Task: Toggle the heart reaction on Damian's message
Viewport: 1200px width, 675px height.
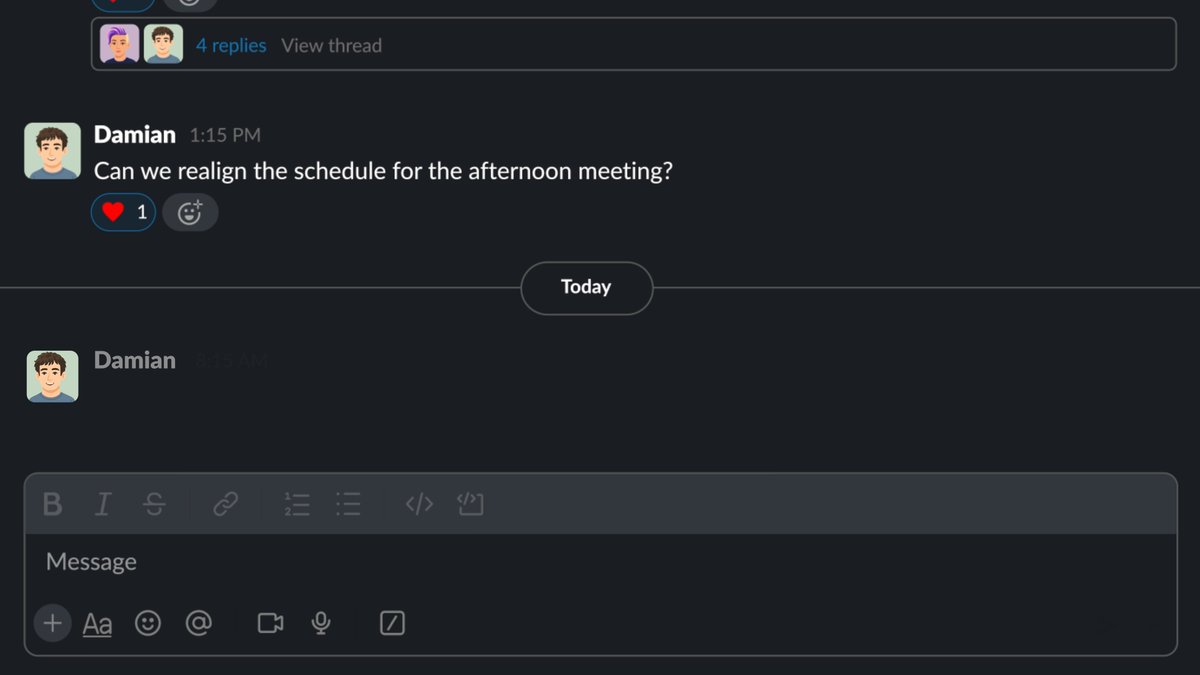Action: 124,212
